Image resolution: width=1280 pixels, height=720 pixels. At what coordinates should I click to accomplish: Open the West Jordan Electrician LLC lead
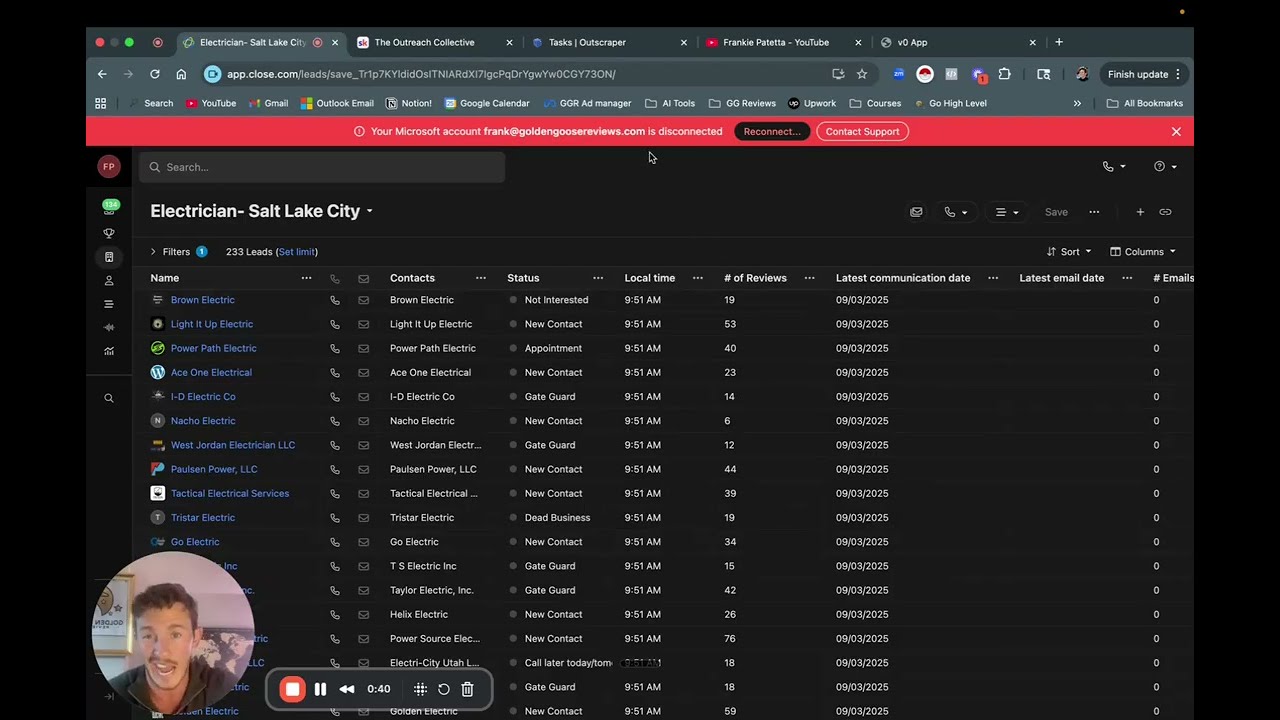pos(233,445)
